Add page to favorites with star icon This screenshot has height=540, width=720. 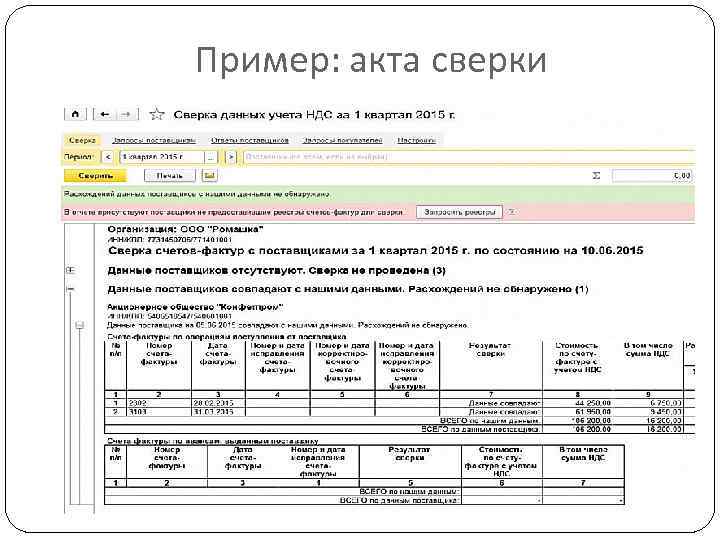(x=157, y=114)
